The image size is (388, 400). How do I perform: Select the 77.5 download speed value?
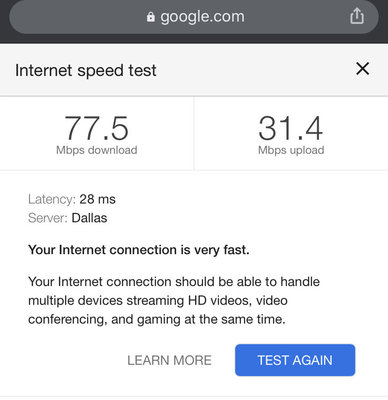point(97,128)
